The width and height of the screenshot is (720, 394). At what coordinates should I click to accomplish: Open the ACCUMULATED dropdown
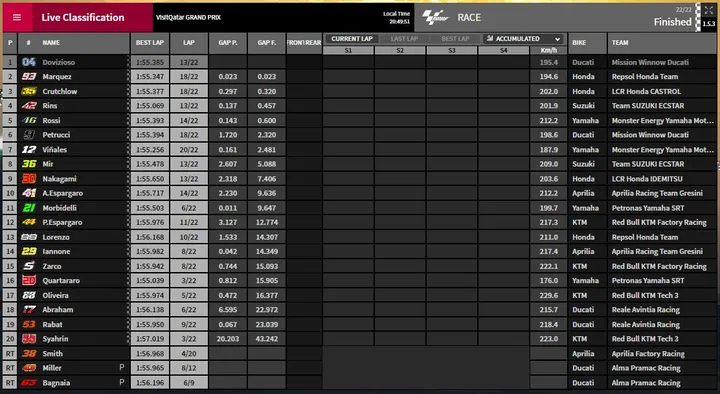click(523, 39)
